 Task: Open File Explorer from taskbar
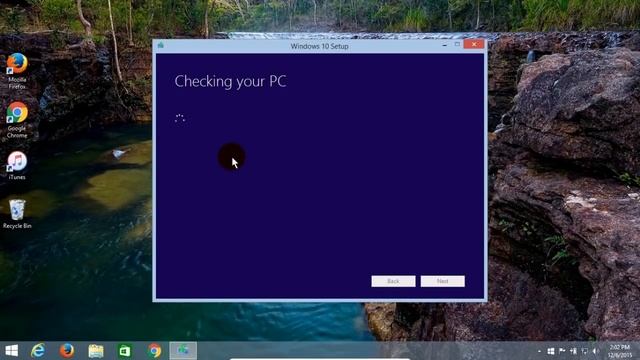96,351
